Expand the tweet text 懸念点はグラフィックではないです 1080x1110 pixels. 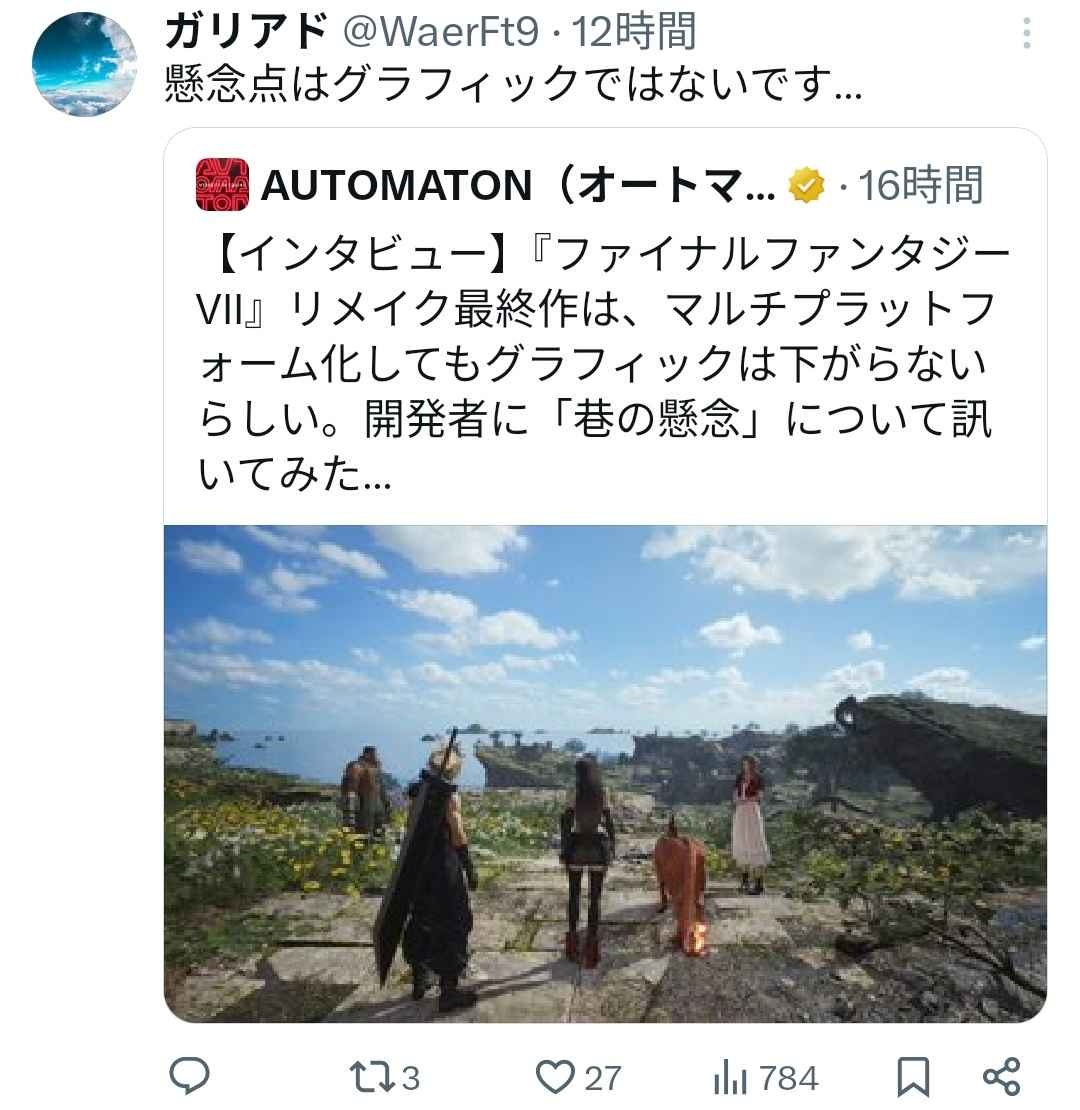coord(513,84)
